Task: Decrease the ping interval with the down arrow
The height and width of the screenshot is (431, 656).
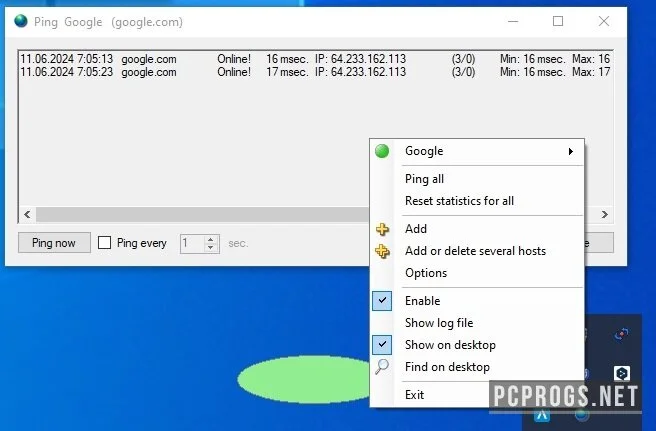Action: [x=210, y=247]
